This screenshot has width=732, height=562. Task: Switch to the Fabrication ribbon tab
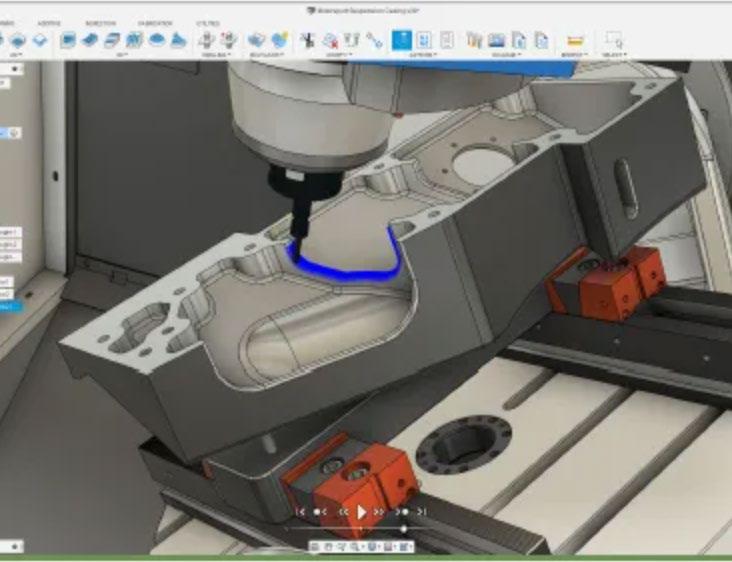tap(155, 23)
